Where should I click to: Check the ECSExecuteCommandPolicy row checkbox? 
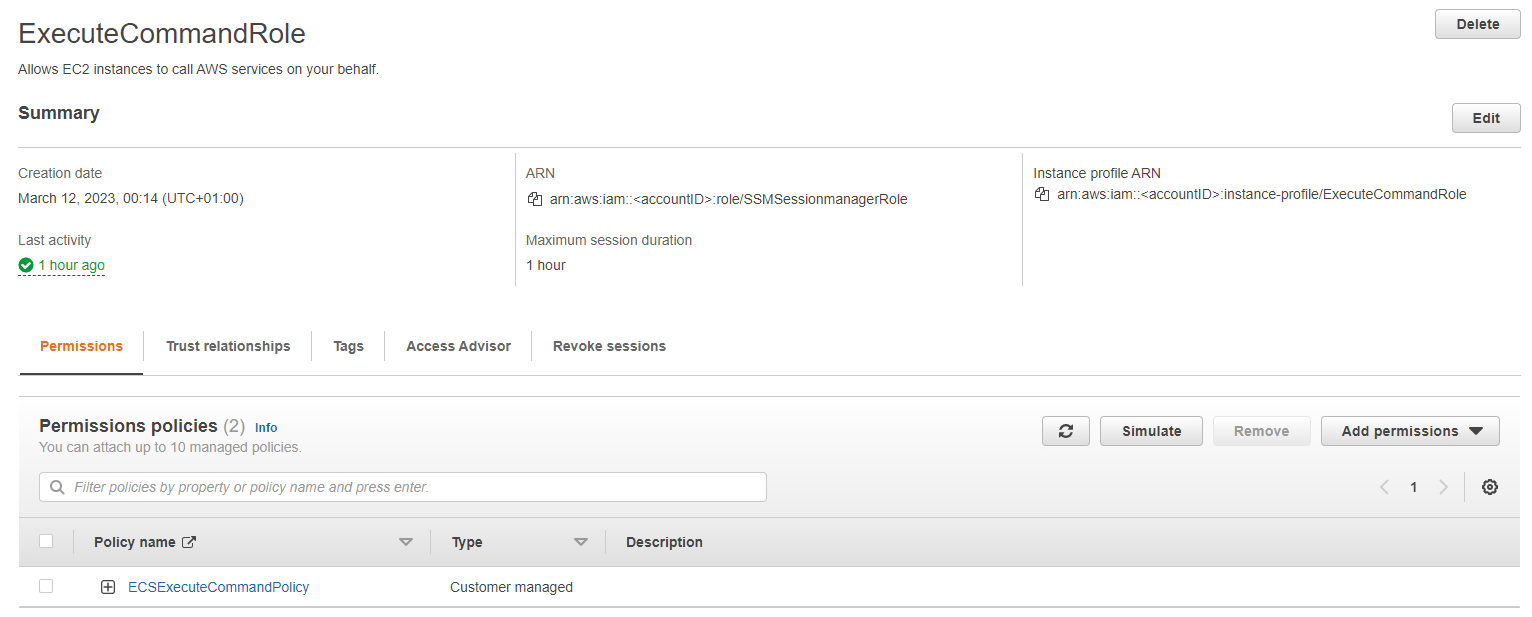[46, 586]
